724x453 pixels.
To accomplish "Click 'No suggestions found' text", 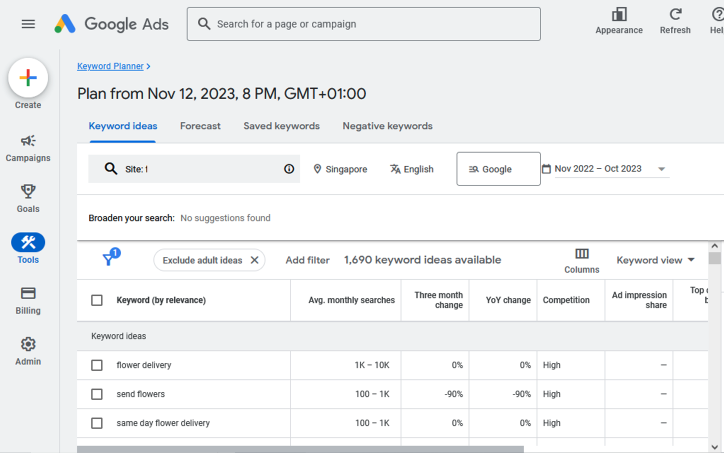I will 225,218.
